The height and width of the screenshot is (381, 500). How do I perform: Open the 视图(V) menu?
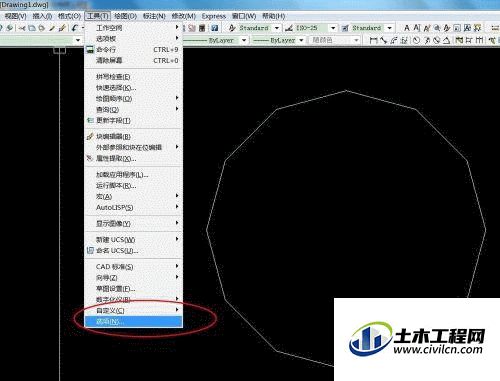click(15, 16)
